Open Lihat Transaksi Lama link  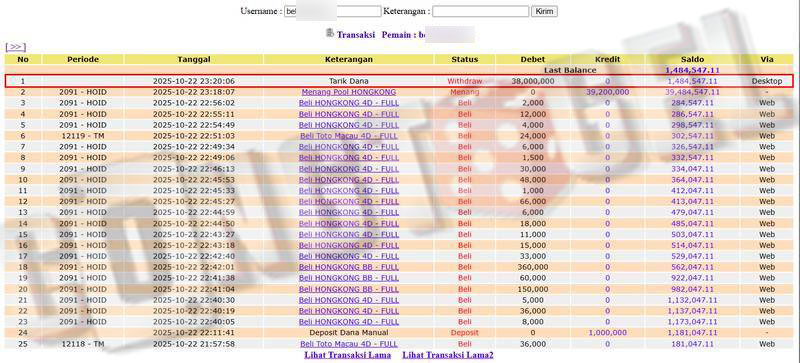coord(347,355)
